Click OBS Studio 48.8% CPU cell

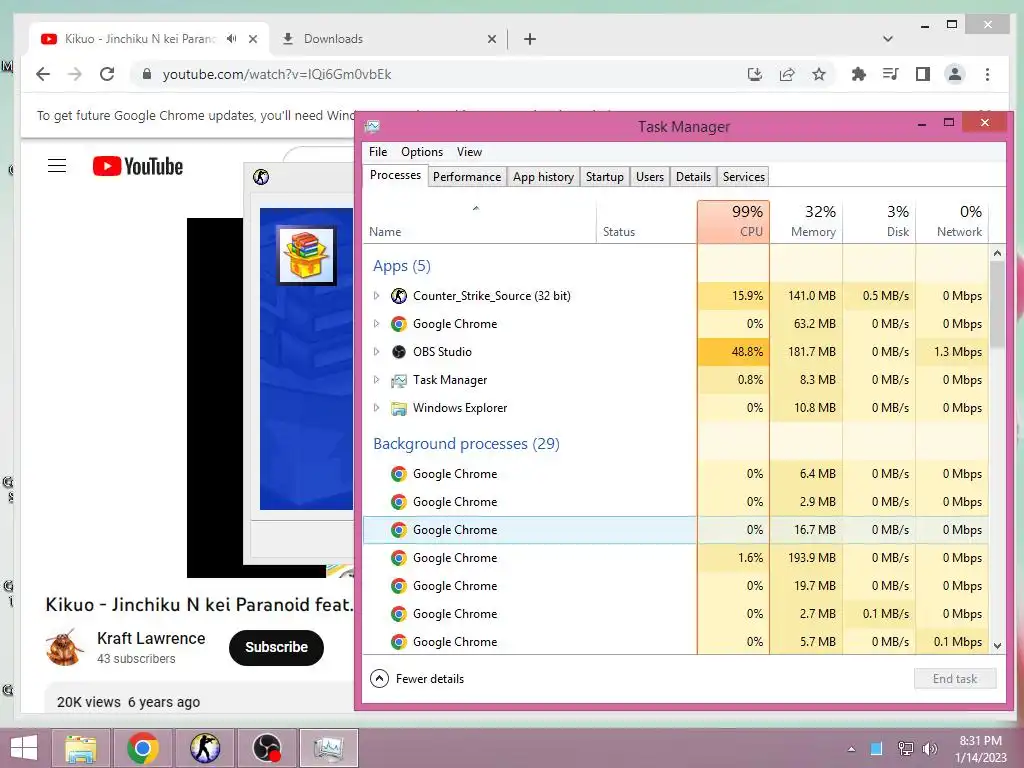click(x=733, y=352)
